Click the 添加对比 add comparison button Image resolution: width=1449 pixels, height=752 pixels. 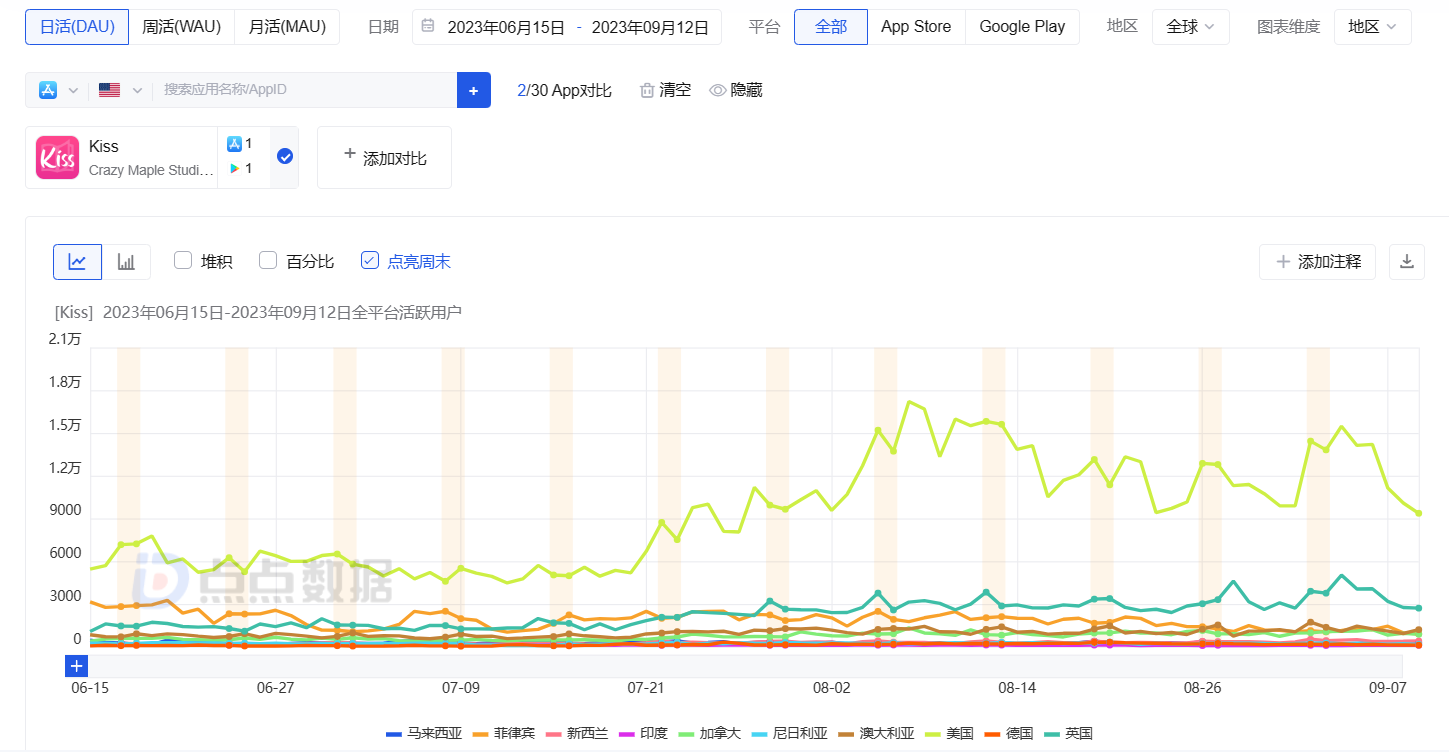tap(384, 158)
